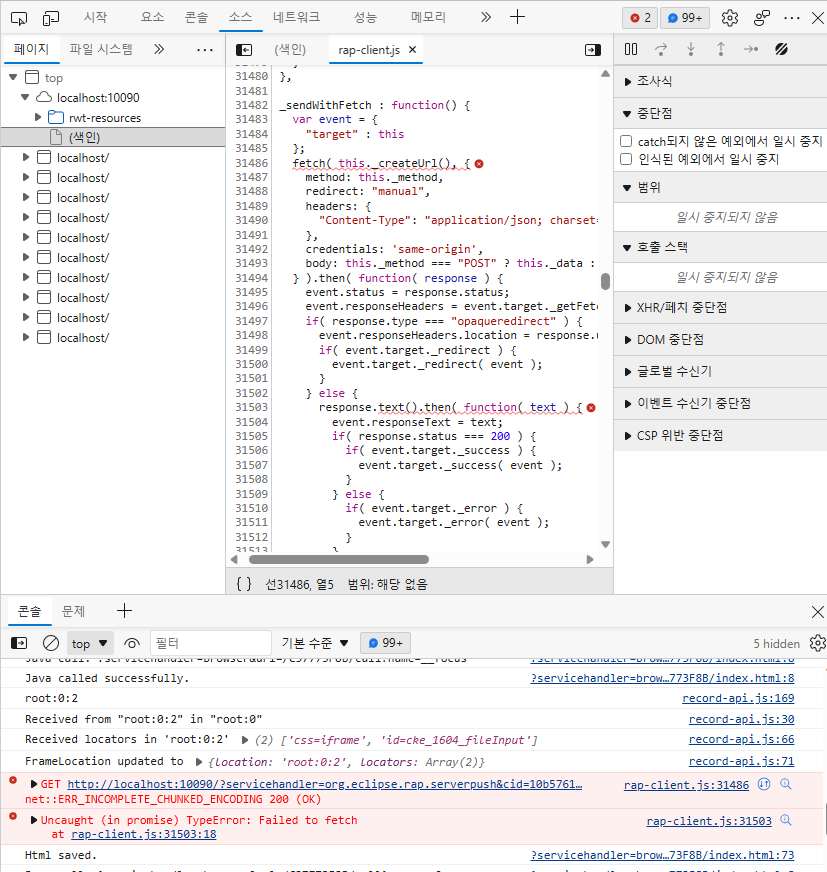Open record-api.js:169 source link
The width and height of the screenshot is (827, 872).
(x=738, y=698)
